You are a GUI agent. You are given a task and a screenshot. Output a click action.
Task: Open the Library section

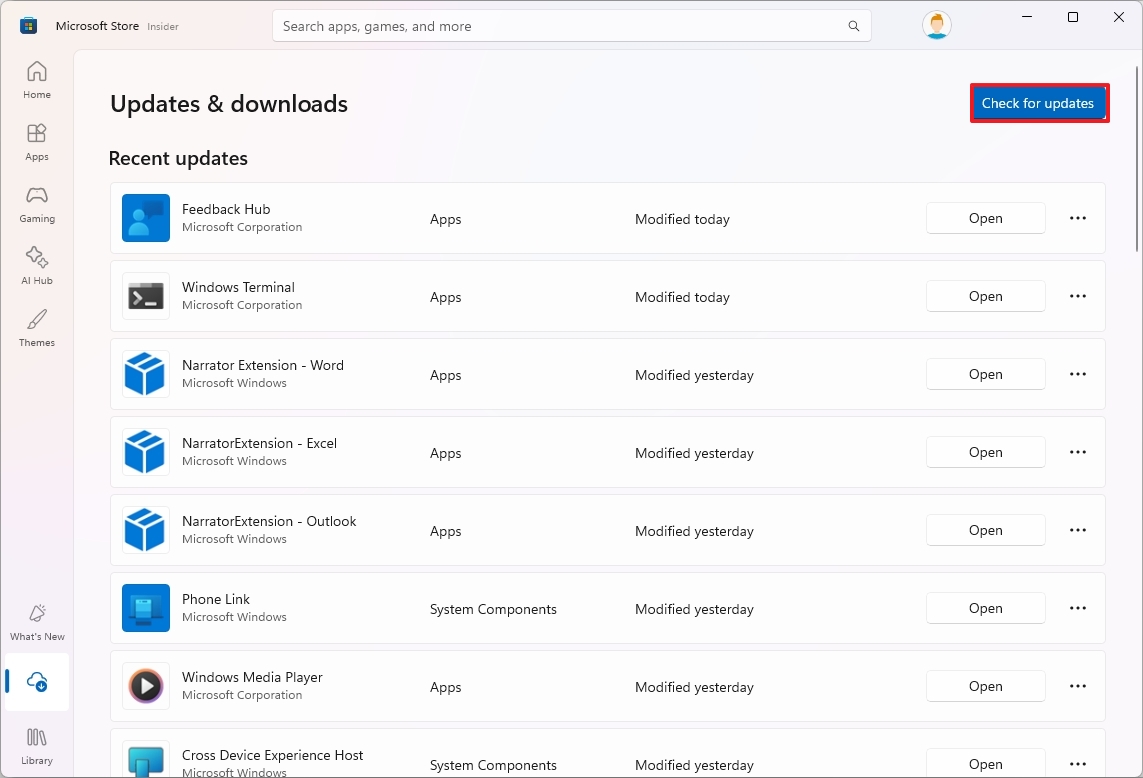[x=36, y=744]
